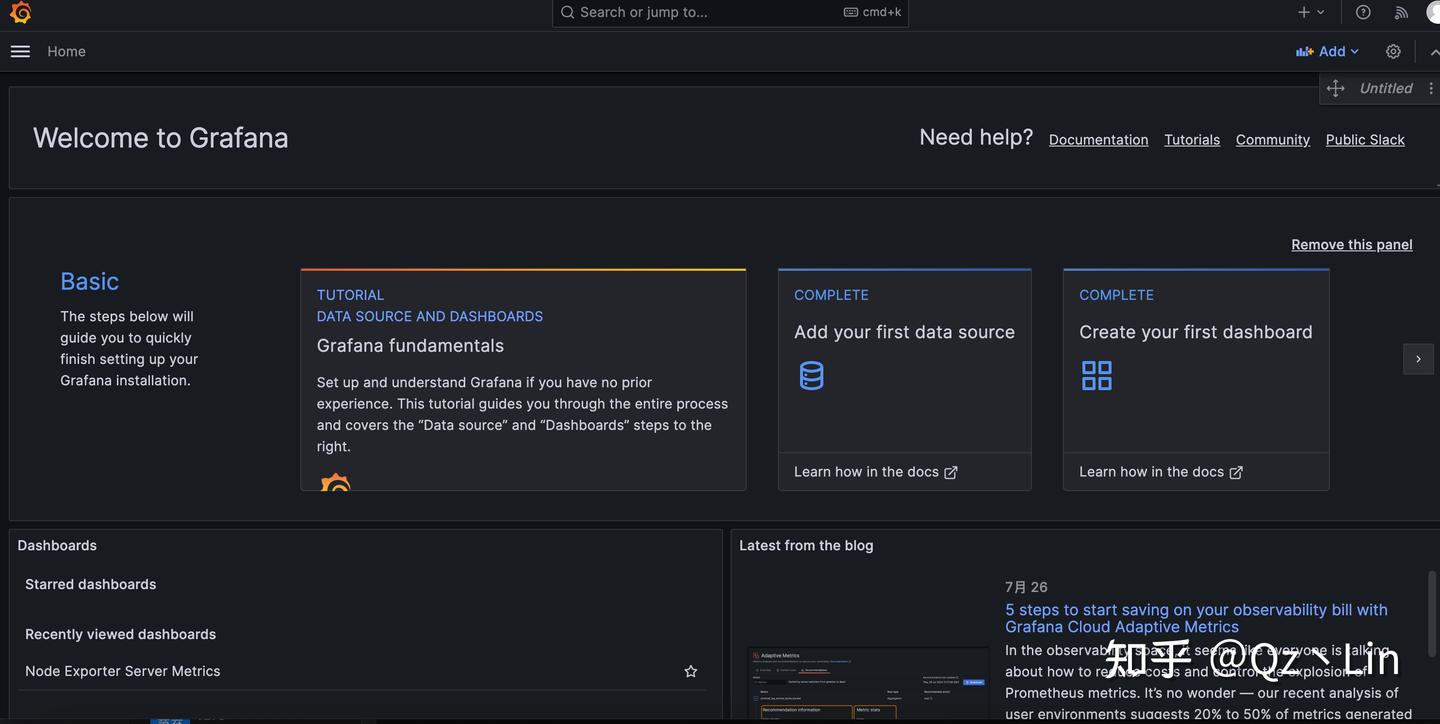Click the dashboard grid icon in dashboard card
Screen dimensions: 1440x724
[x=1096, y=375]
